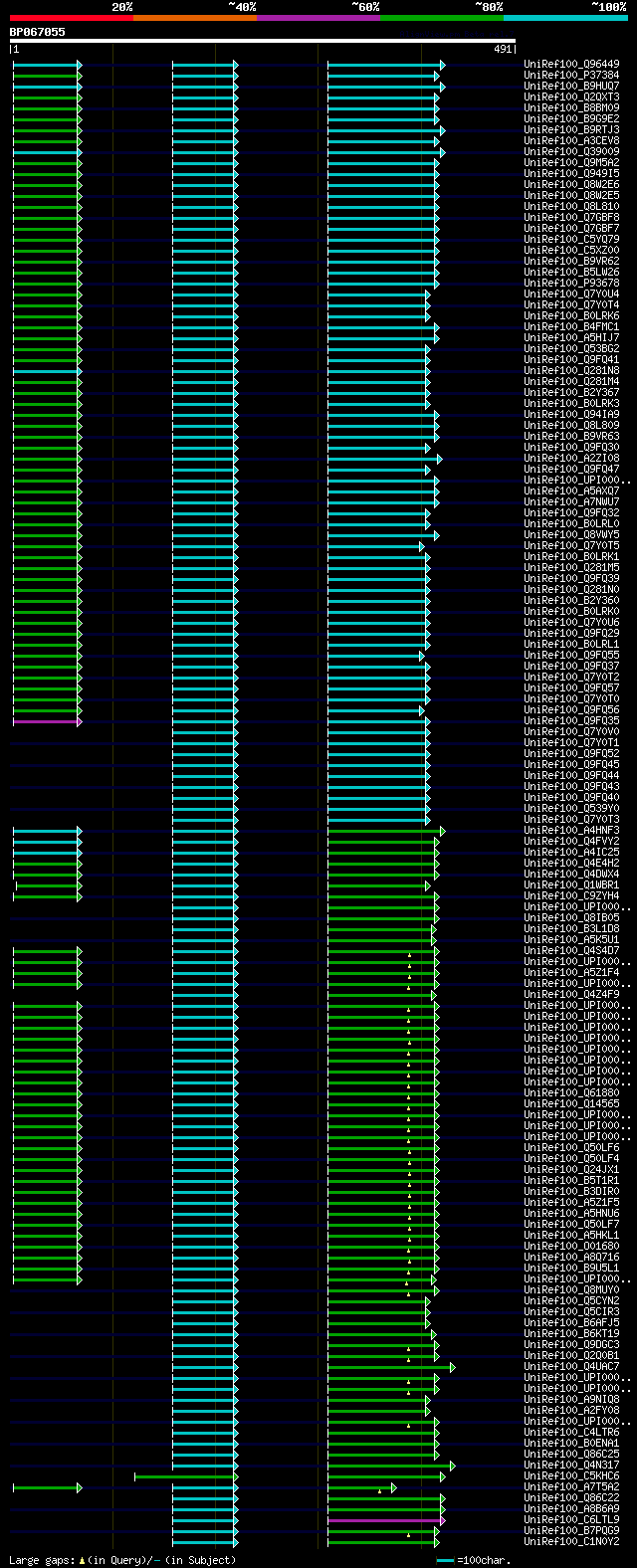Select UniRef100_C6LTL9 label
The image size is (637, 1568).
(571, 1519)
